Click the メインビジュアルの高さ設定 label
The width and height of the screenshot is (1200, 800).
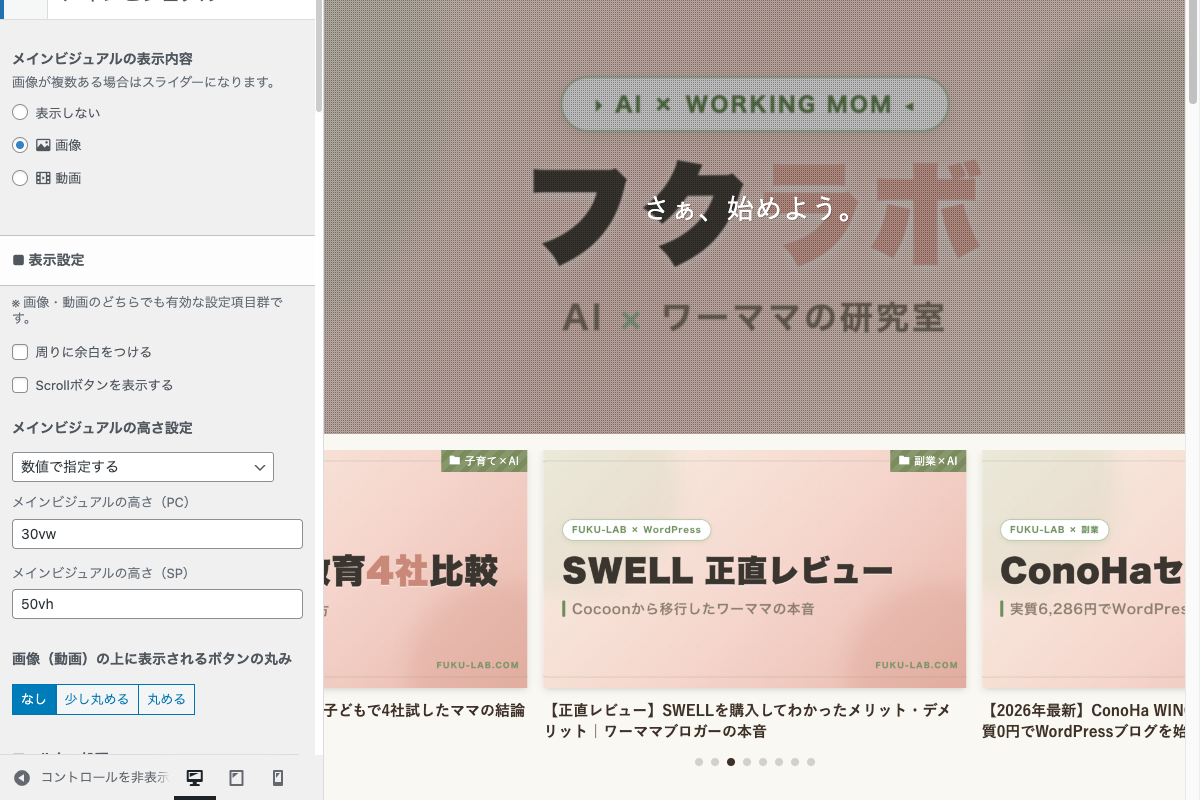(102, 428)
